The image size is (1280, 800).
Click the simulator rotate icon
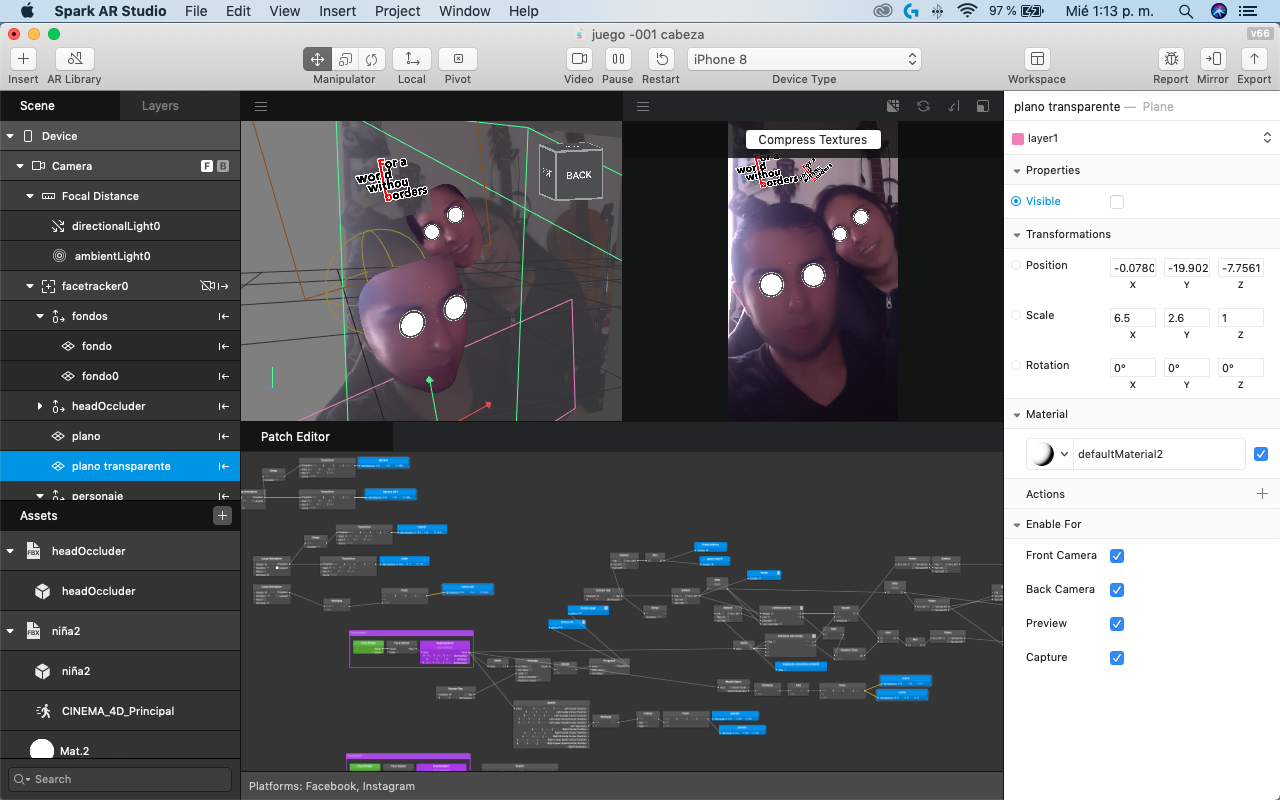point(923,106)
